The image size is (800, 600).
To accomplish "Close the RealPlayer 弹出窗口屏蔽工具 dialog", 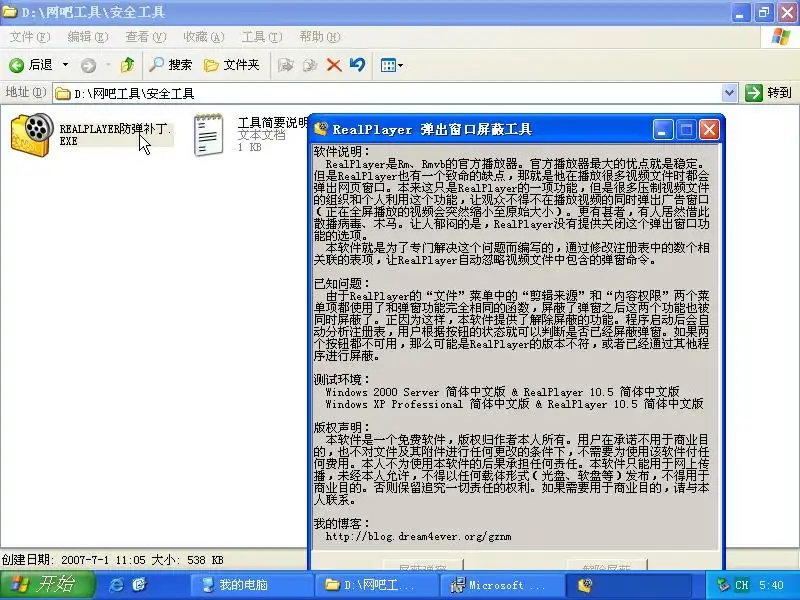I will [709, 130].
